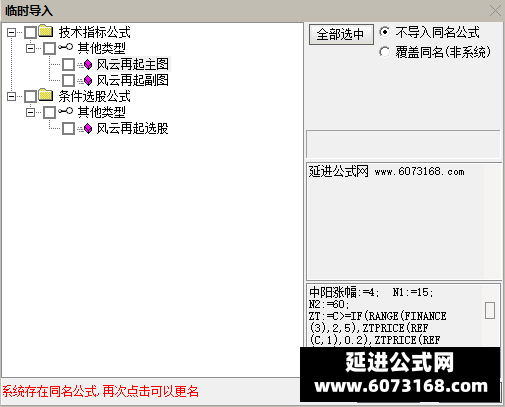Collapse the 技术指标公式 tree node
The image size is (505, 407).
(x=12, y=32)
